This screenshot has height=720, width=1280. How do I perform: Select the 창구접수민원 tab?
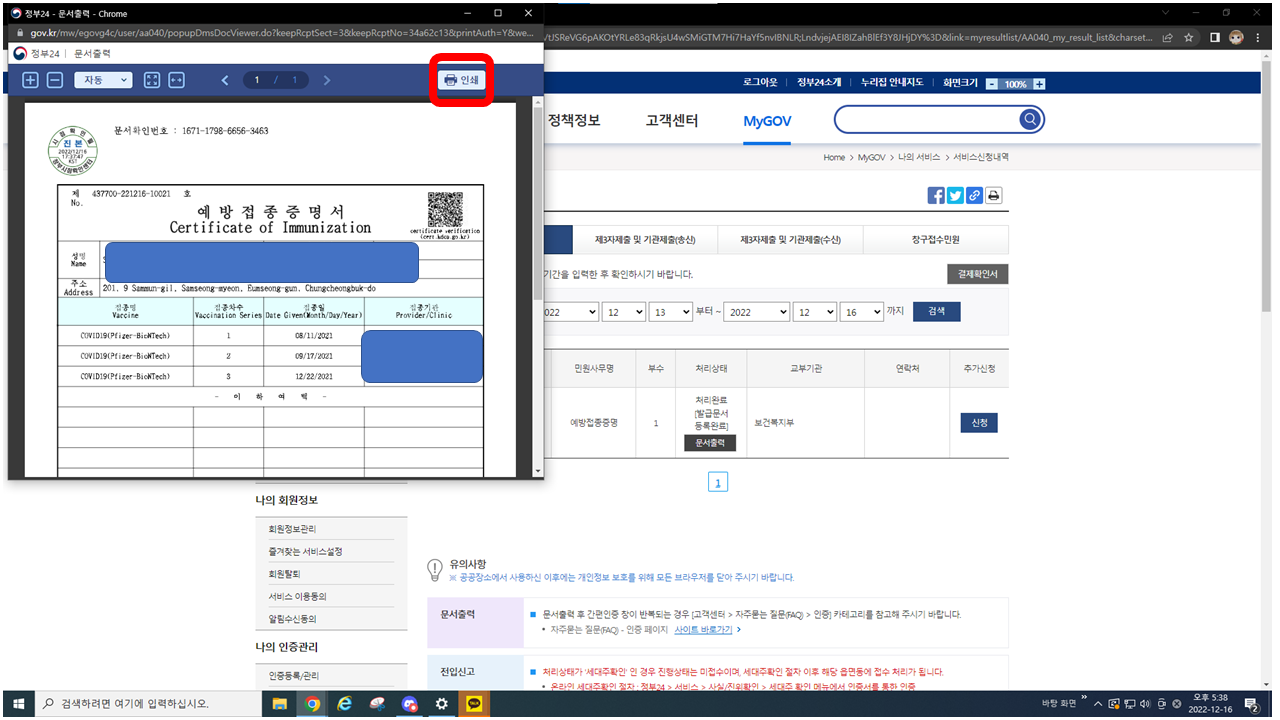point(936,240)
